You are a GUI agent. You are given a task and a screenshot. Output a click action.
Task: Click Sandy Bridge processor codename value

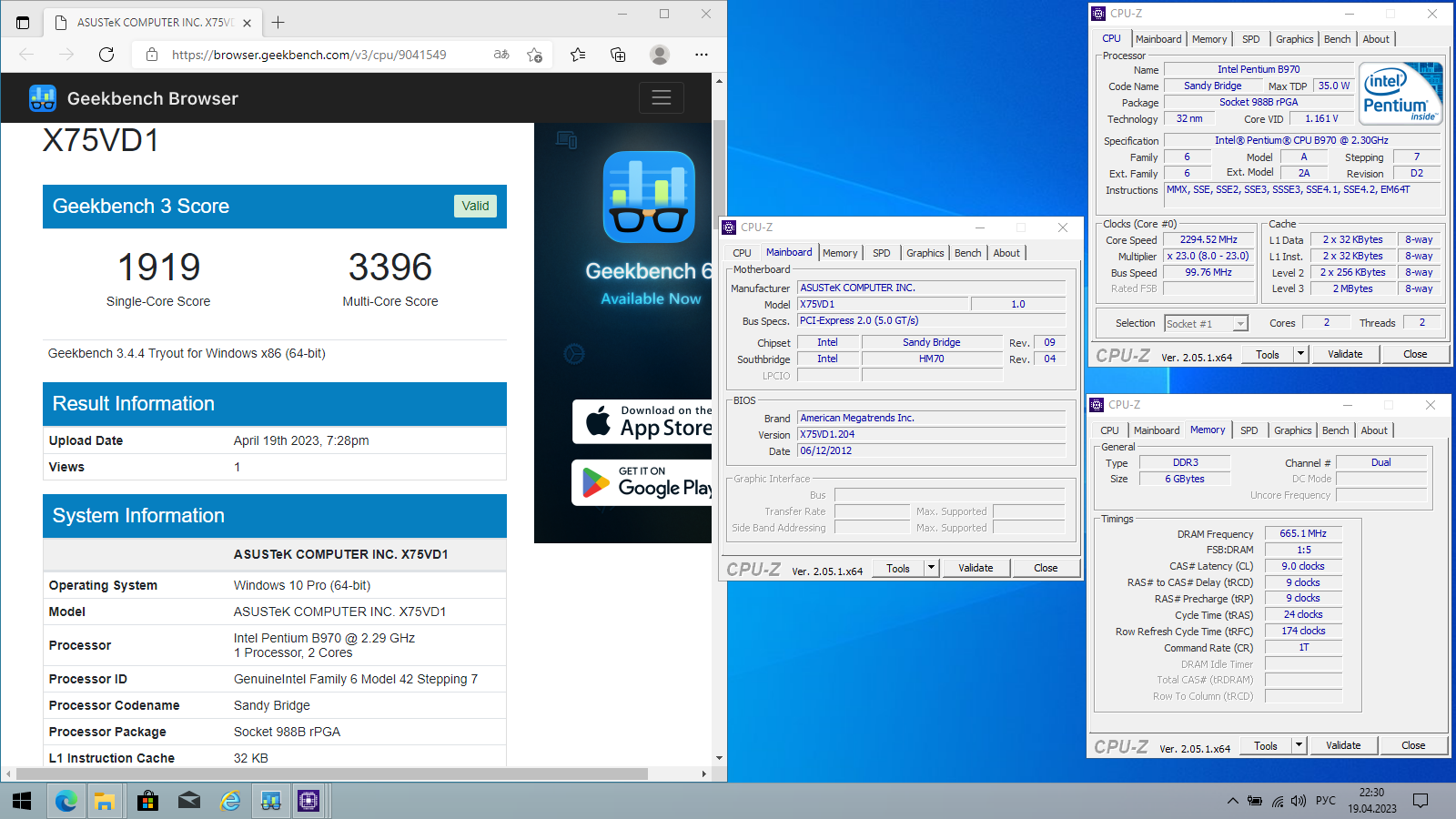click(272, 705)
